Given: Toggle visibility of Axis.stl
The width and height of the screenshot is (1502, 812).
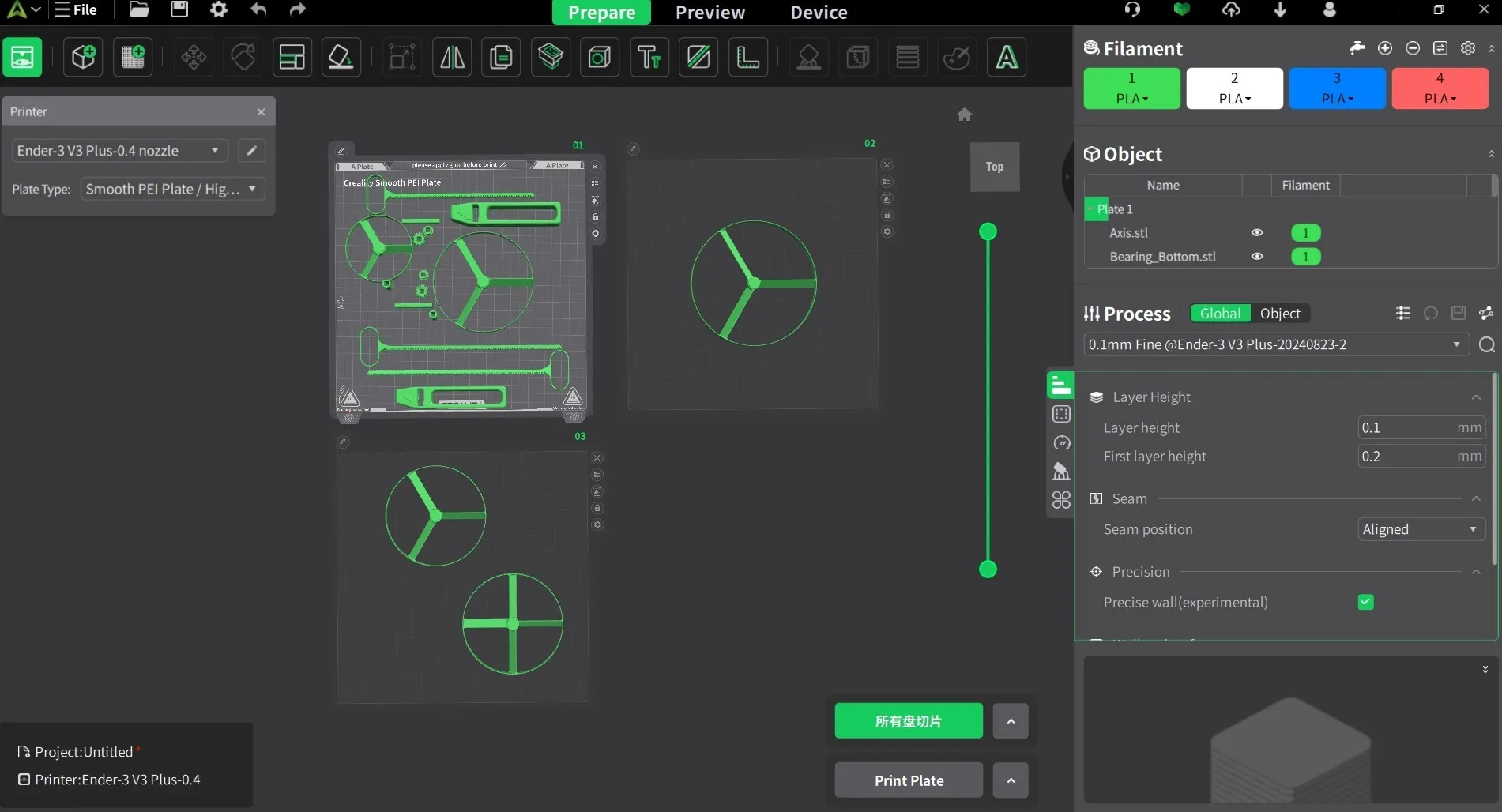Looking at the screenshot, I should tap(1257, 233).
